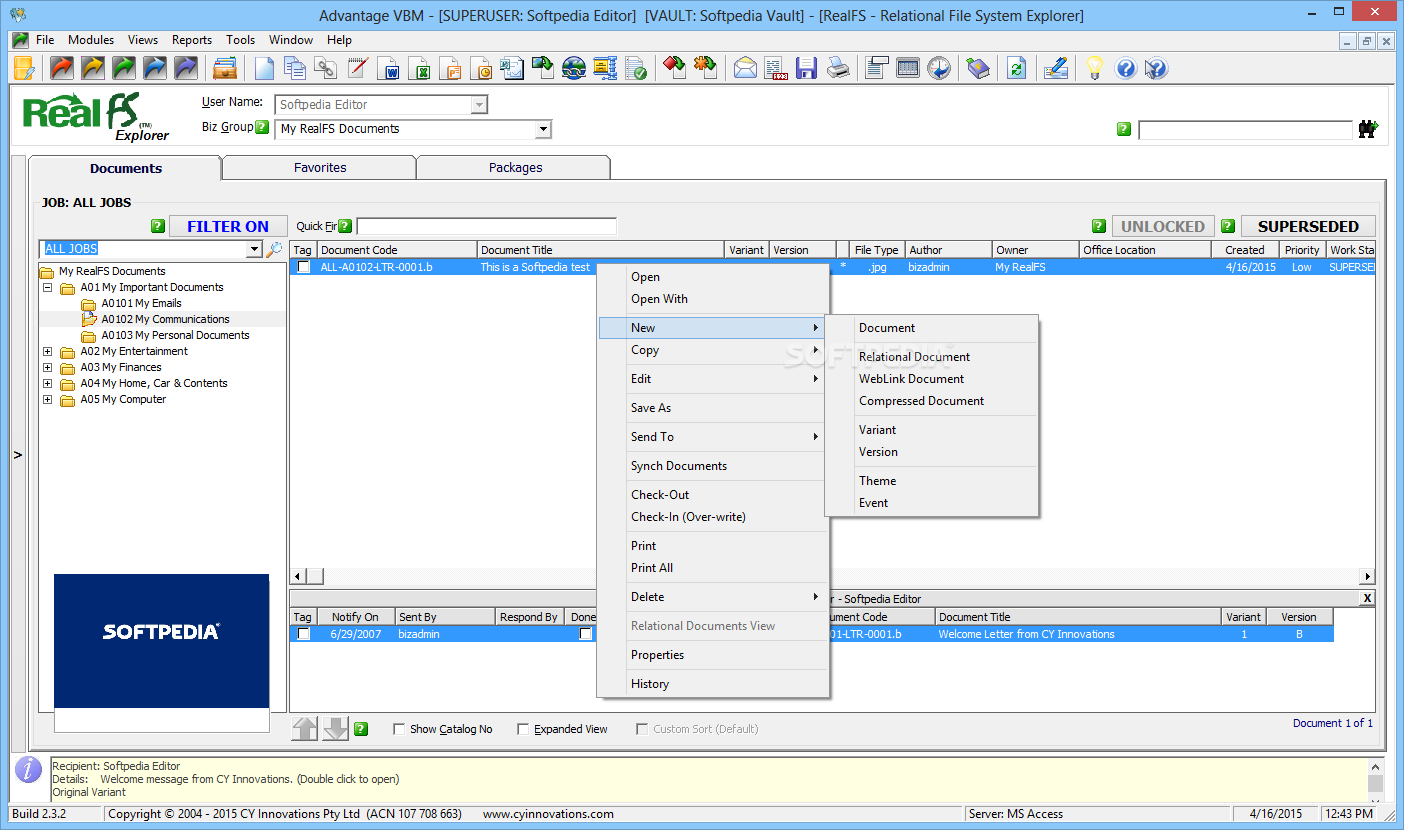Click the document list horizontal scrollbar left arrow
Screen dimensions: 1404x830
pos(297,576)
